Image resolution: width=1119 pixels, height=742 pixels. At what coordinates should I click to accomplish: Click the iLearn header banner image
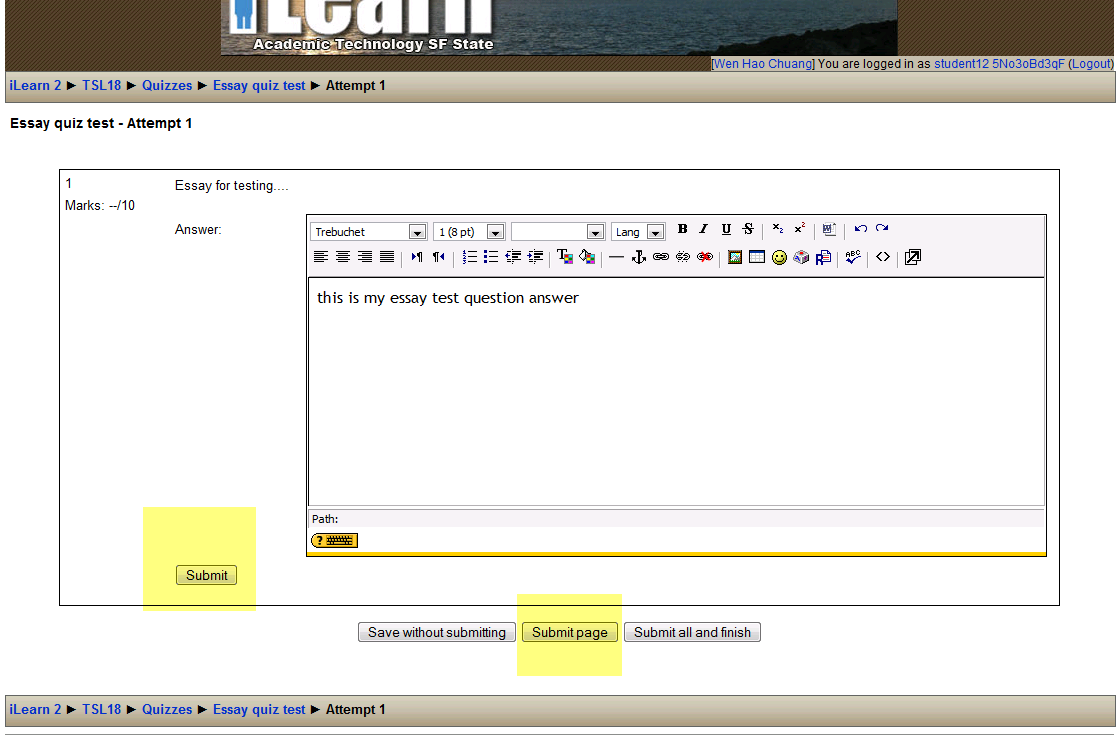pyautogui.click(x=559, y=27)
